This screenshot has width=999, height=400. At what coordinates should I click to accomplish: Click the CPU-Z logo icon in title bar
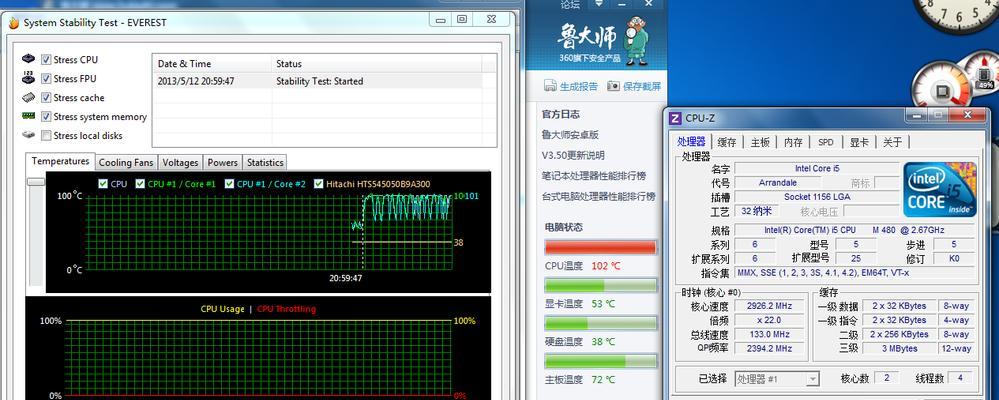pyautogui.click(x=675, y=118)
